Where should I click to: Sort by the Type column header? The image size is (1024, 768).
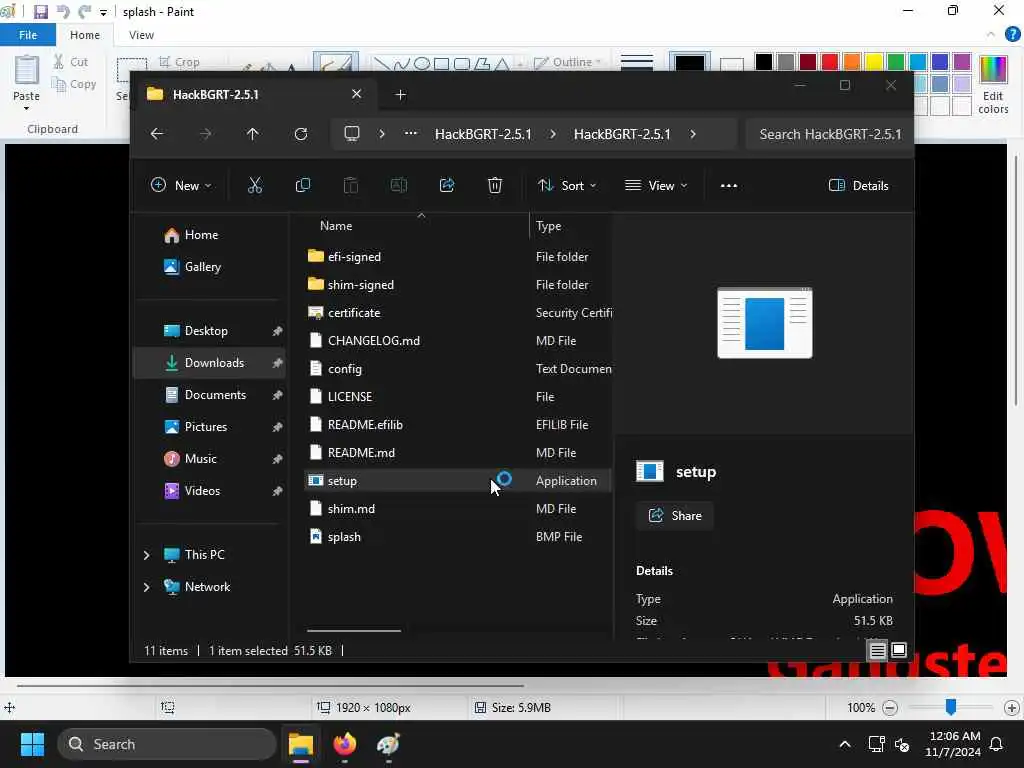point(549,226)
